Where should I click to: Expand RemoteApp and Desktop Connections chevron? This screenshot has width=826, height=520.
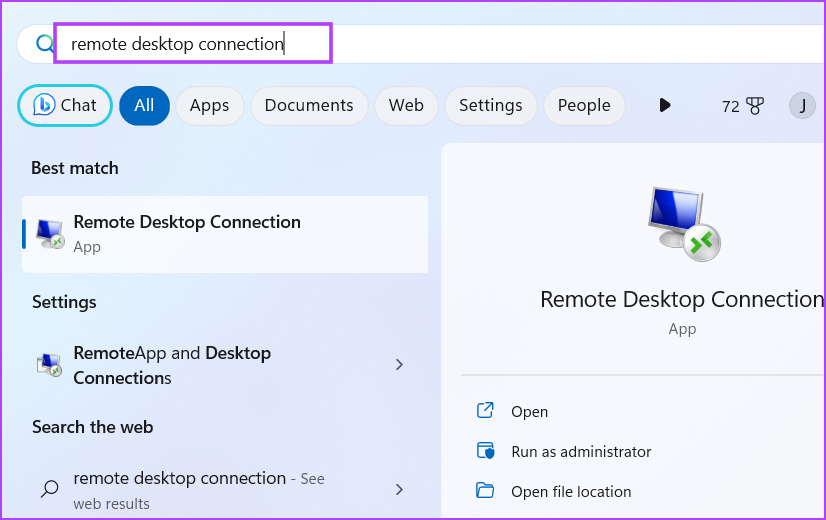coord(399,365)
